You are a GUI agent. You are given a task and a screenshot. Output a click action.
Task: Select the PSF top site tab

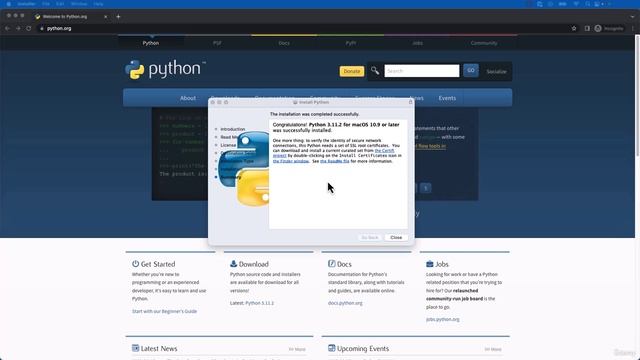point(217,43)
